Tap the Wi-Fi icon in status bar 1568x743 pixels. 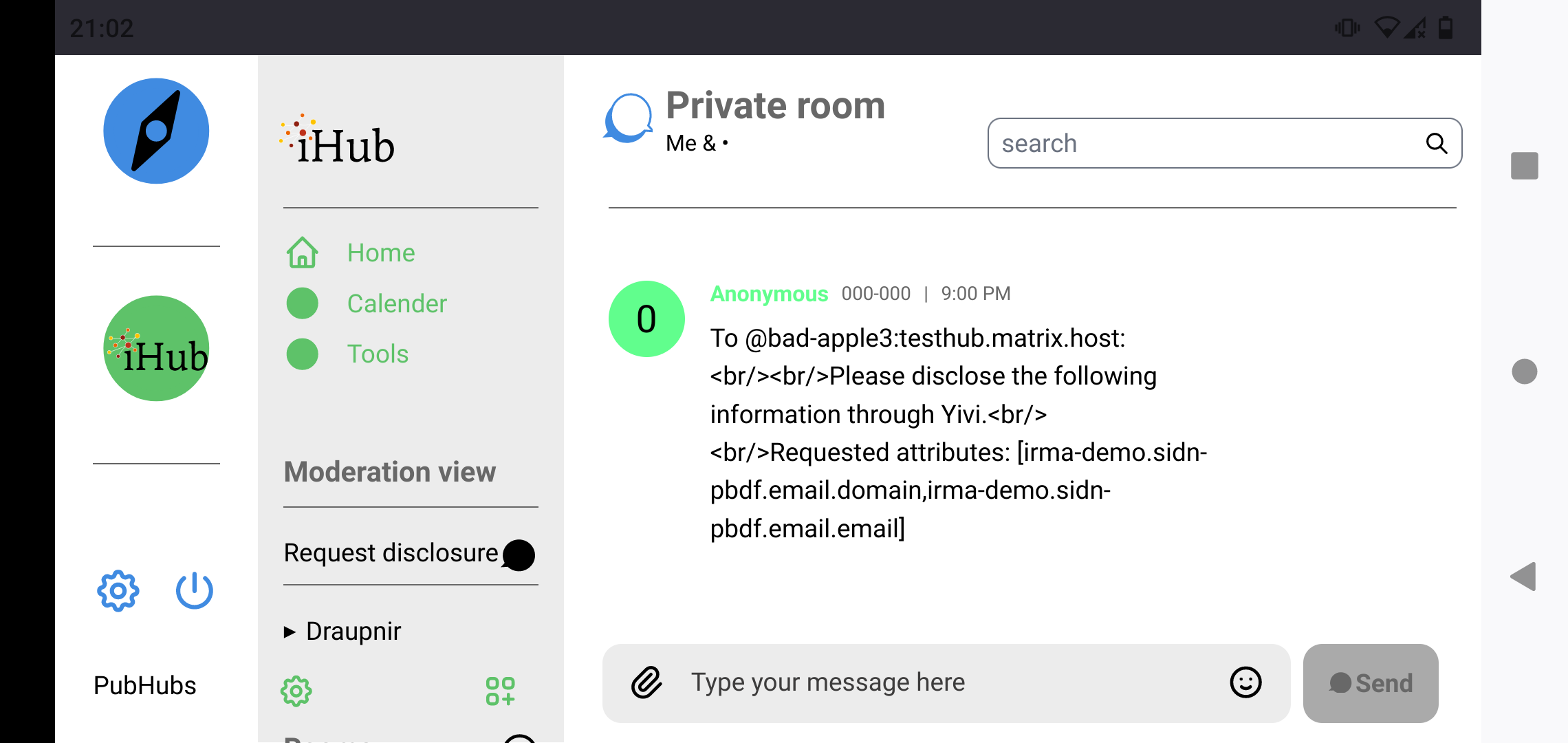click(x=1387, y=28)
